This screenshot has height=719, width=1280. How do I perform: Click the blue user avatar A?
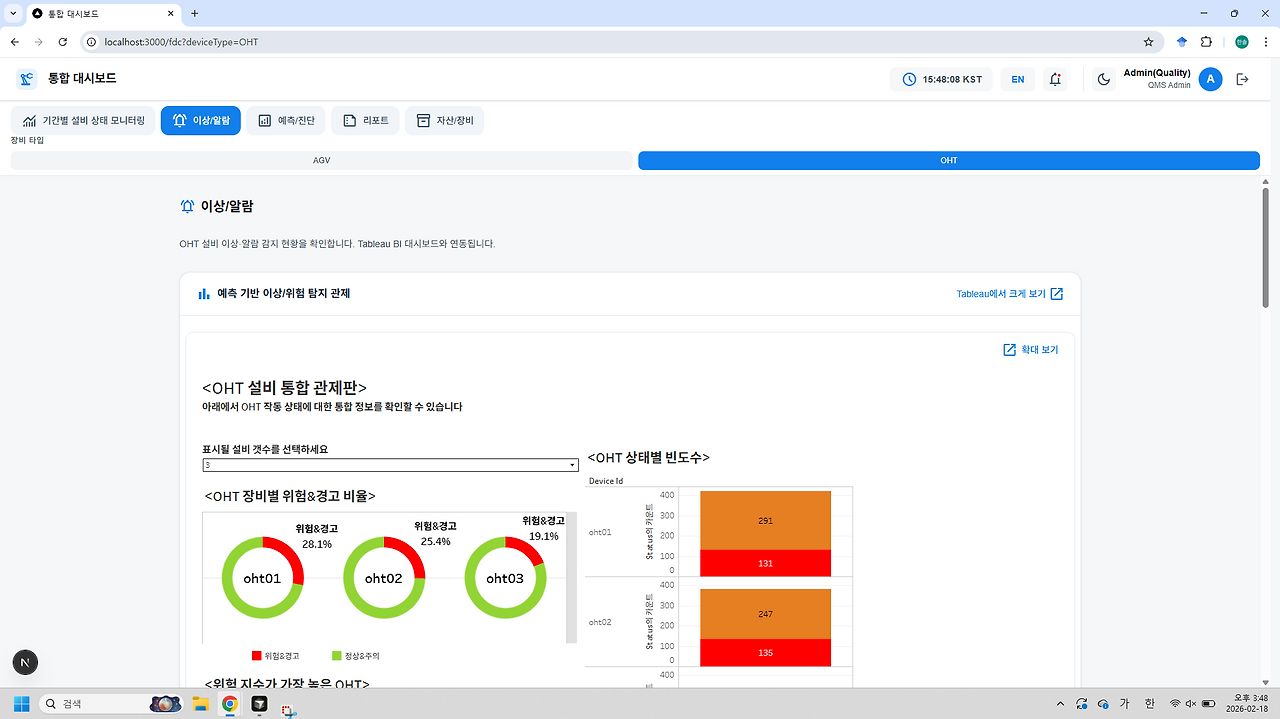[x=1210, y=79]
